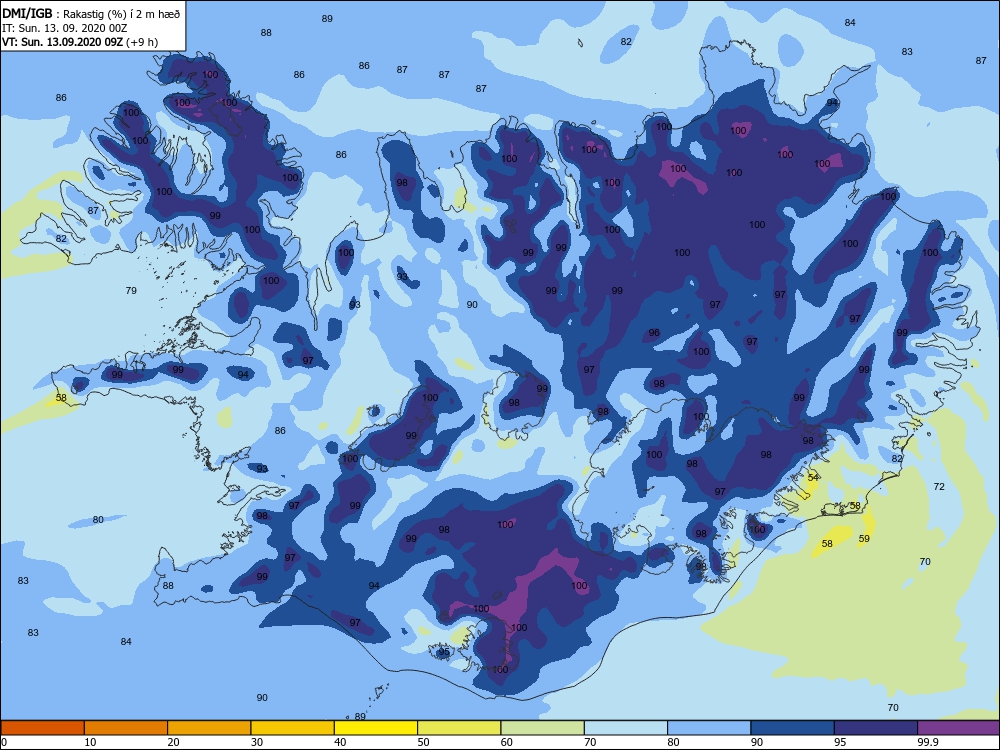The height and width of the screenshot is (750, 1000).
Task: Click the 'DMI/IGB : Rakastig (%) í 2 m hæð' title
Action: (x=91, y=14)
